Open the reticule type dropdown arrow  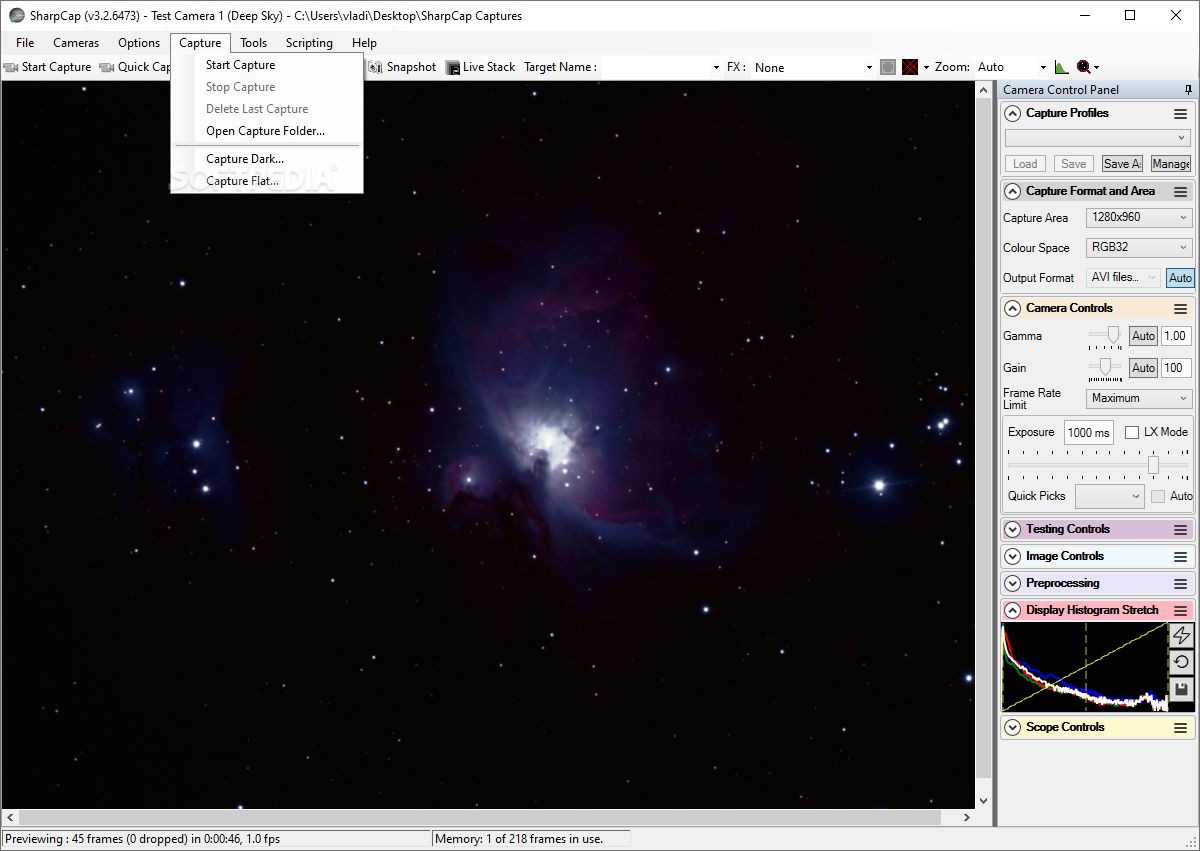926,67
